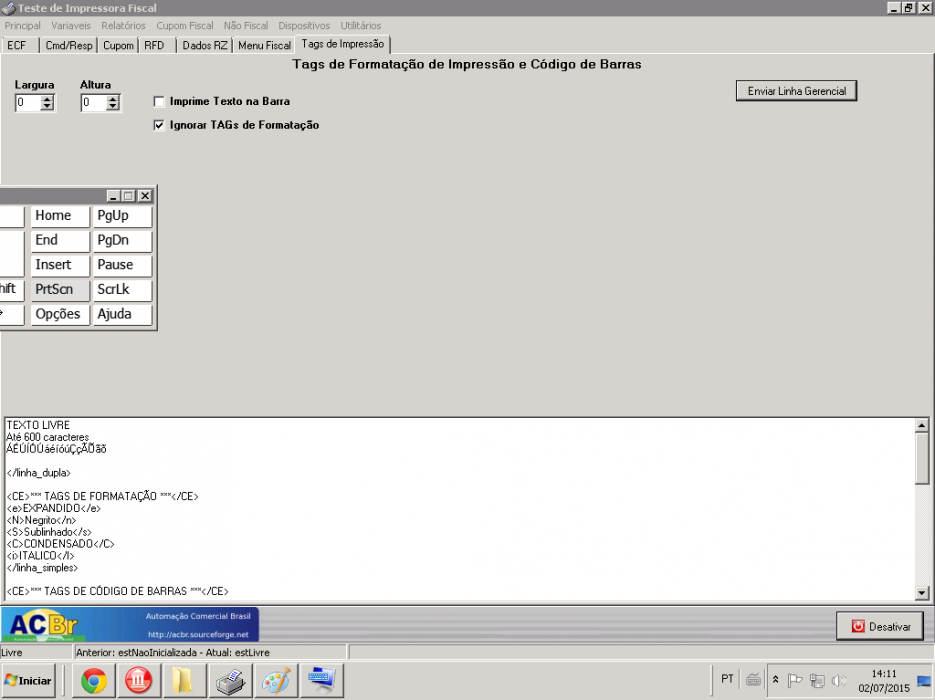This screenshot has width=935, height=700.
Task: Uncheck Ignorar TAGs de Formatação
Action: pyautogui.click(x=159, y=125)
